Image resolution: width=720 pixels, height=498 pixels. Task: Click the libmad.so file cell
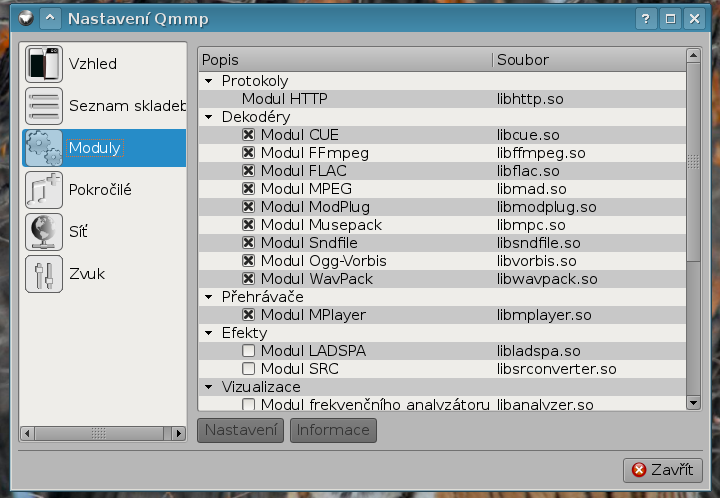[x=531, y=189]
